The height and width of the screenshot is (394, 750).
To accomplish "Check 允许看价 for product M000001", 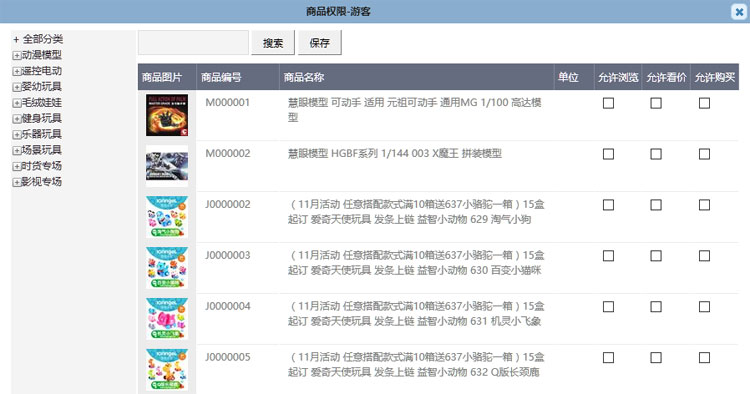I will click(x=656, y=103).
